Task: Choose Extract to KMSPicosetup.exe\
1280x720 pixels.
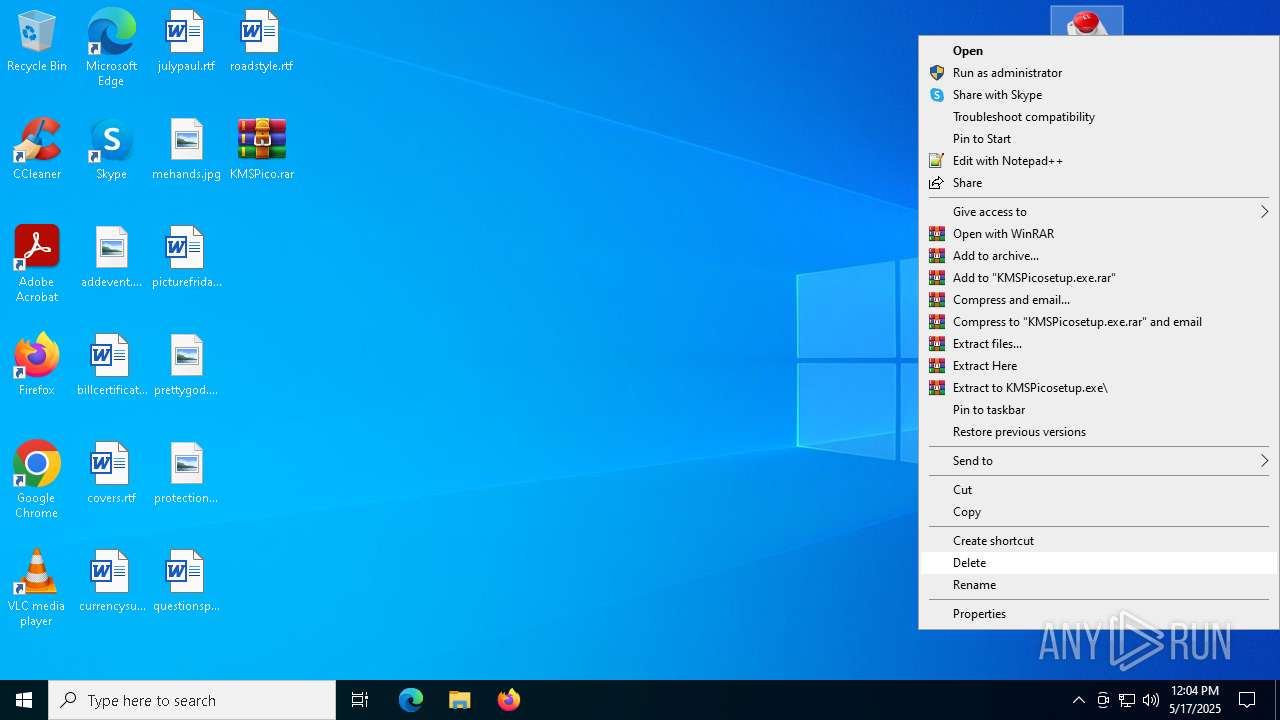Action: pos(1099,388)
